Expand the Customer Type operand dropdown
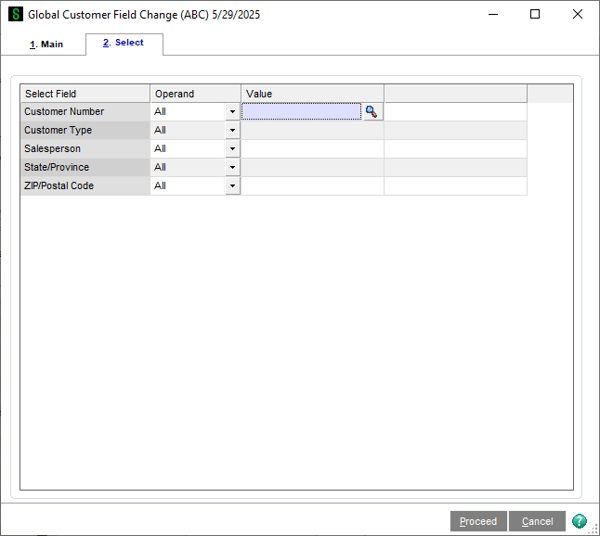This screenshot has height=536, width=600. click(x=232, y=130)
